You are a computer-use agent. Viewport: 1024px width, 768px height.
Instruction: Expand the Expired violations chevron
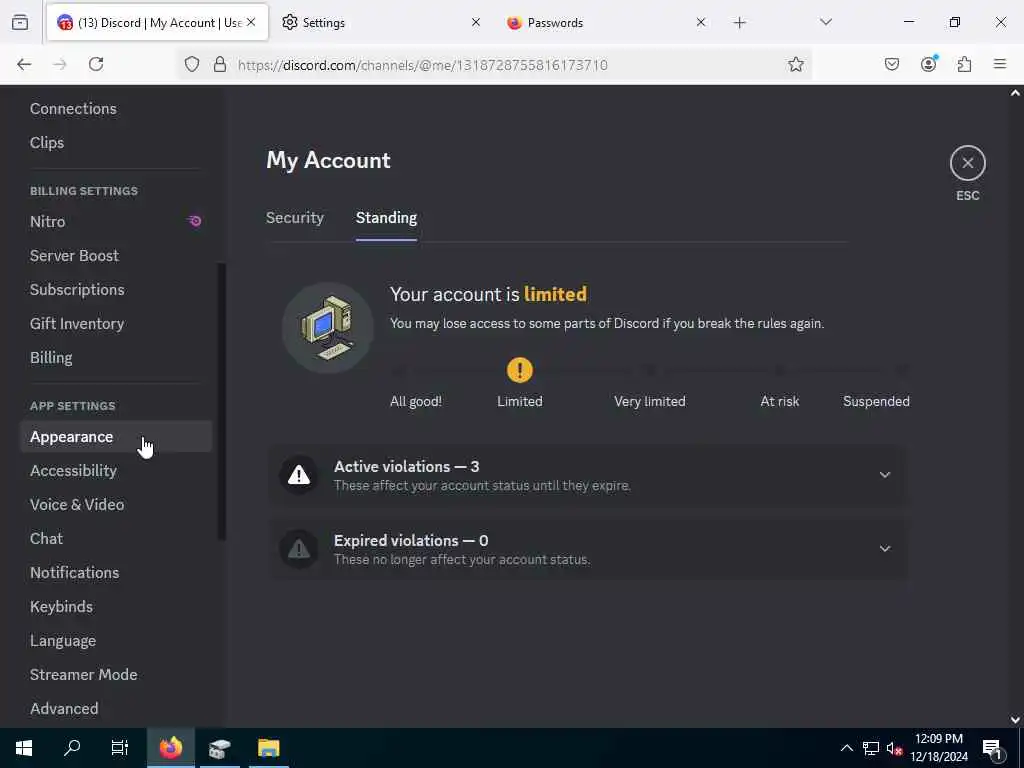884,549
